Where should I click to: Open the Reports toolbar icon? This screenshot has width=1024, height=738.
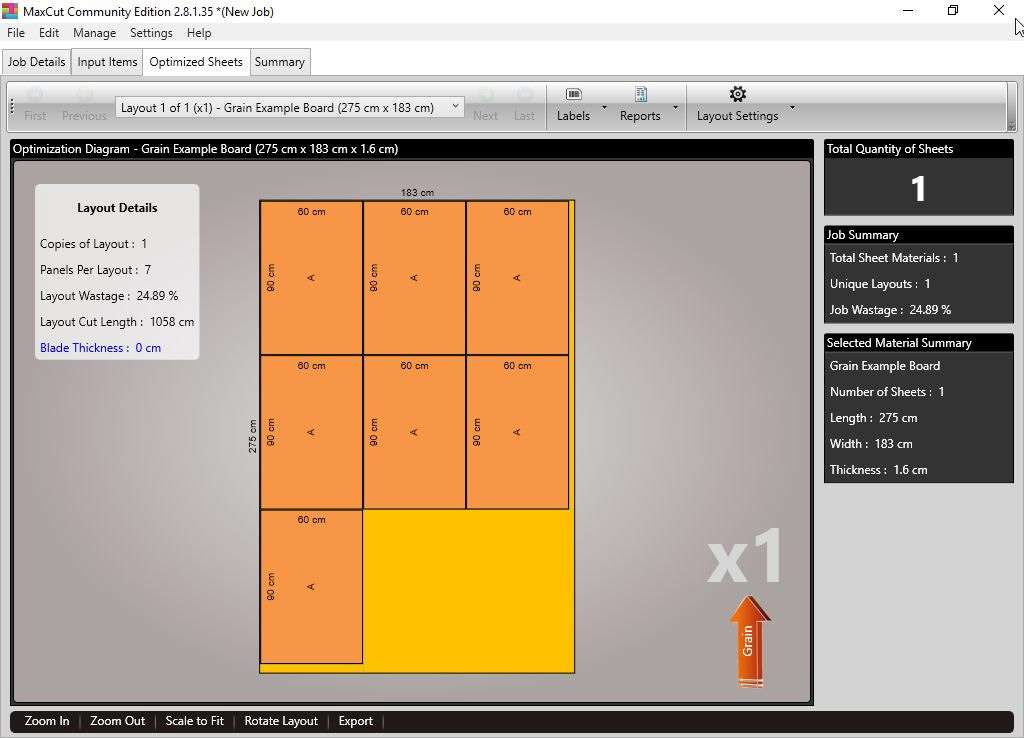[x=640, y=94]
